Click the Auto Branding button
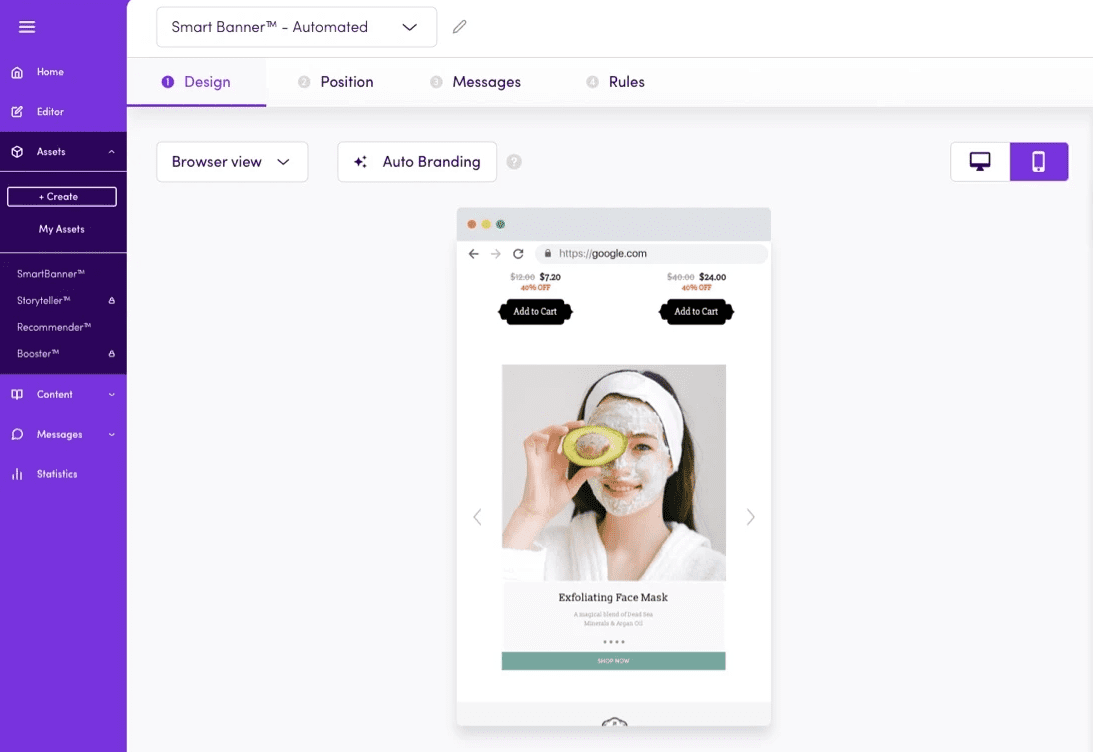The height and width of the screenshot is (752, 1093). 417,162
